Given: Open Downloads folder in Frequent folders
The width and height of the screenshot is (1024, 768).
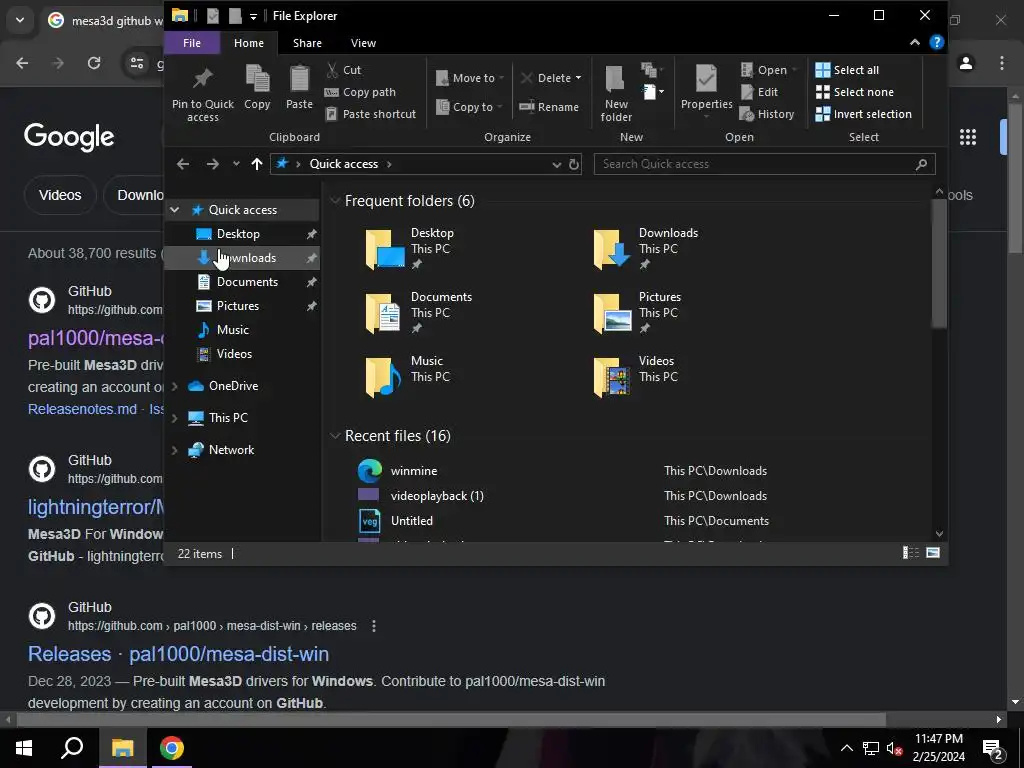Looking at the screenshot, I should [645, 249].
